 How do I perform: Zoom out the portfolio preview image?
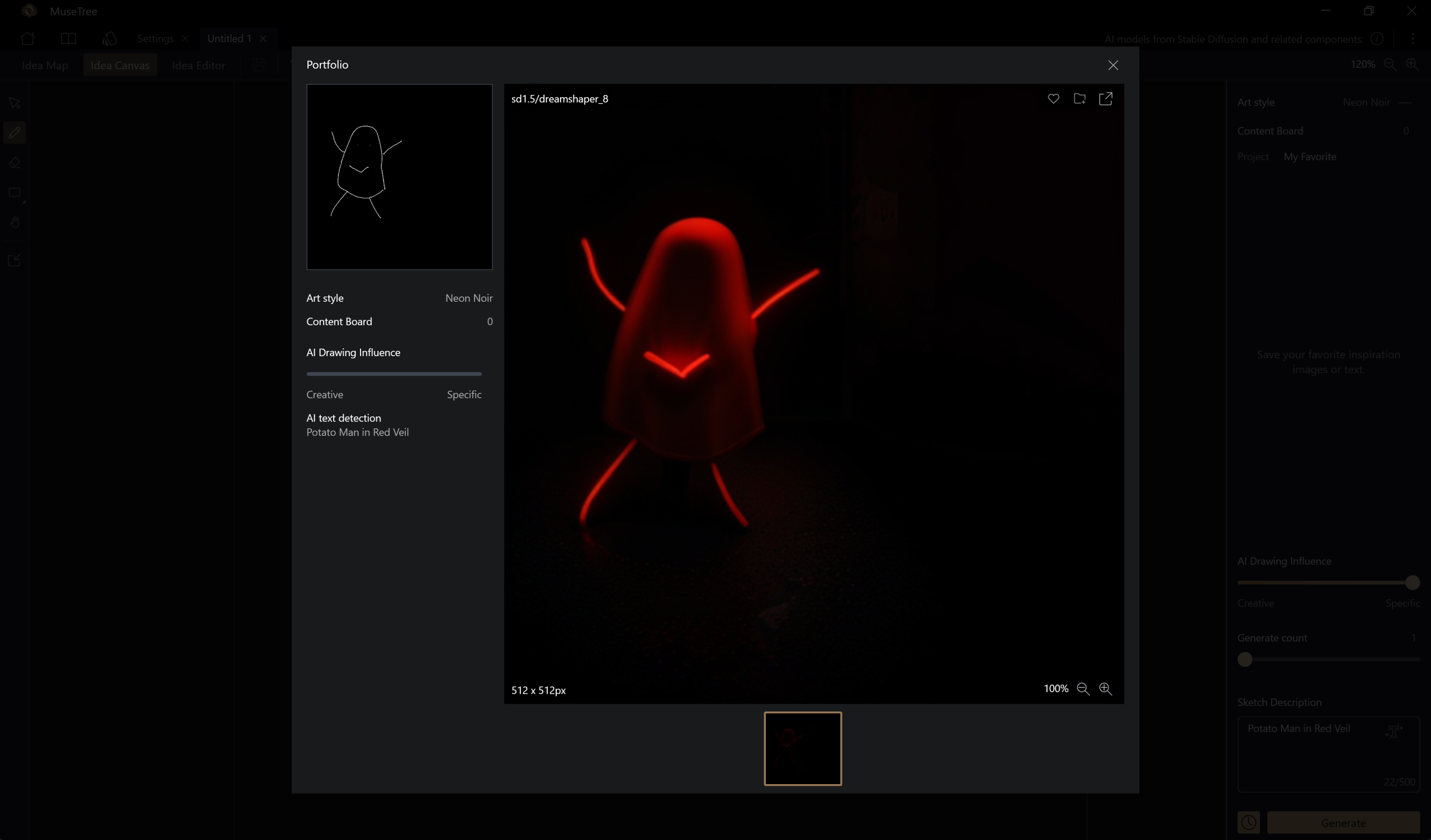(x=1083, y=689)
